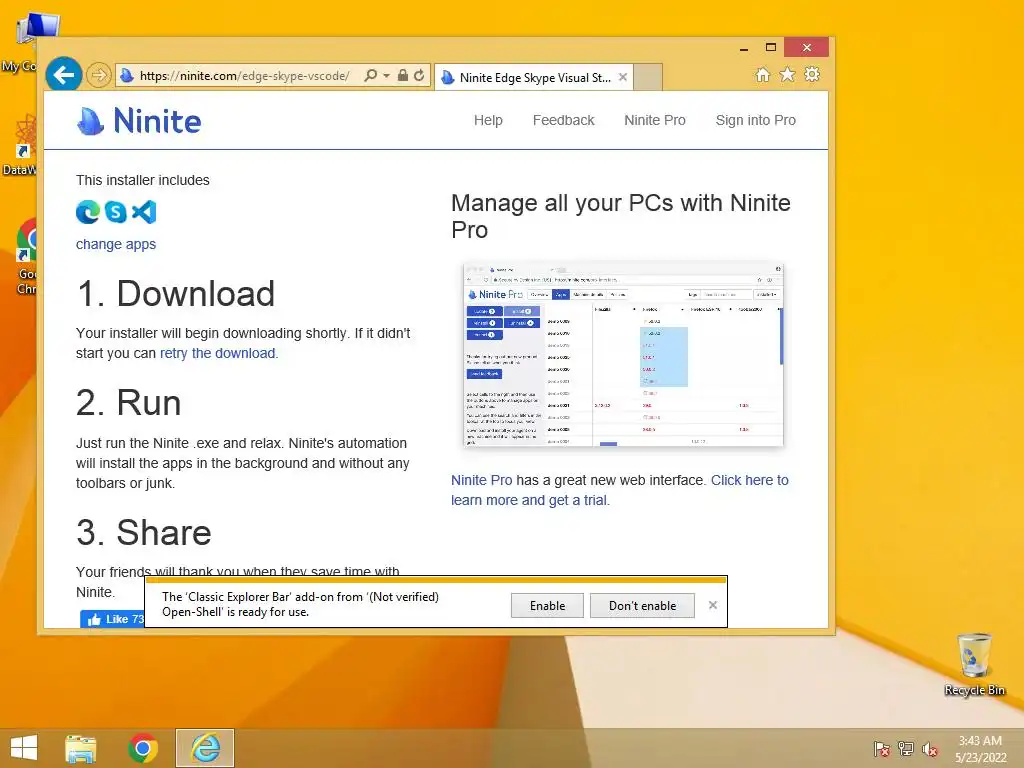The width and height of the screenshot is (1024, 768).
Task: Choose Don't enable for the add-on
Action: click(642, 605)
